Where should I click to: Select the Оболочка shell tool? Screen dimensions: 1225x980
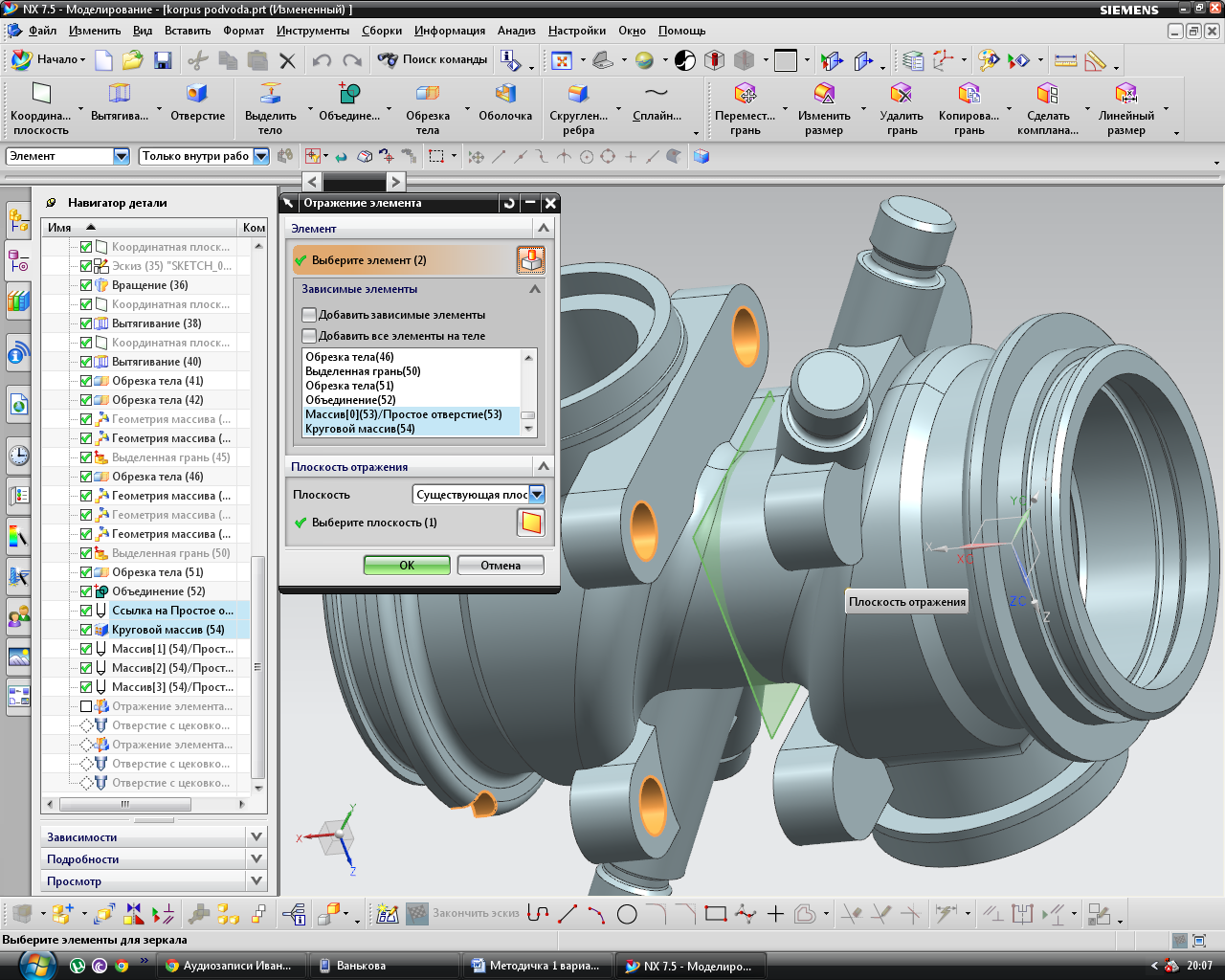pos(505,102)
